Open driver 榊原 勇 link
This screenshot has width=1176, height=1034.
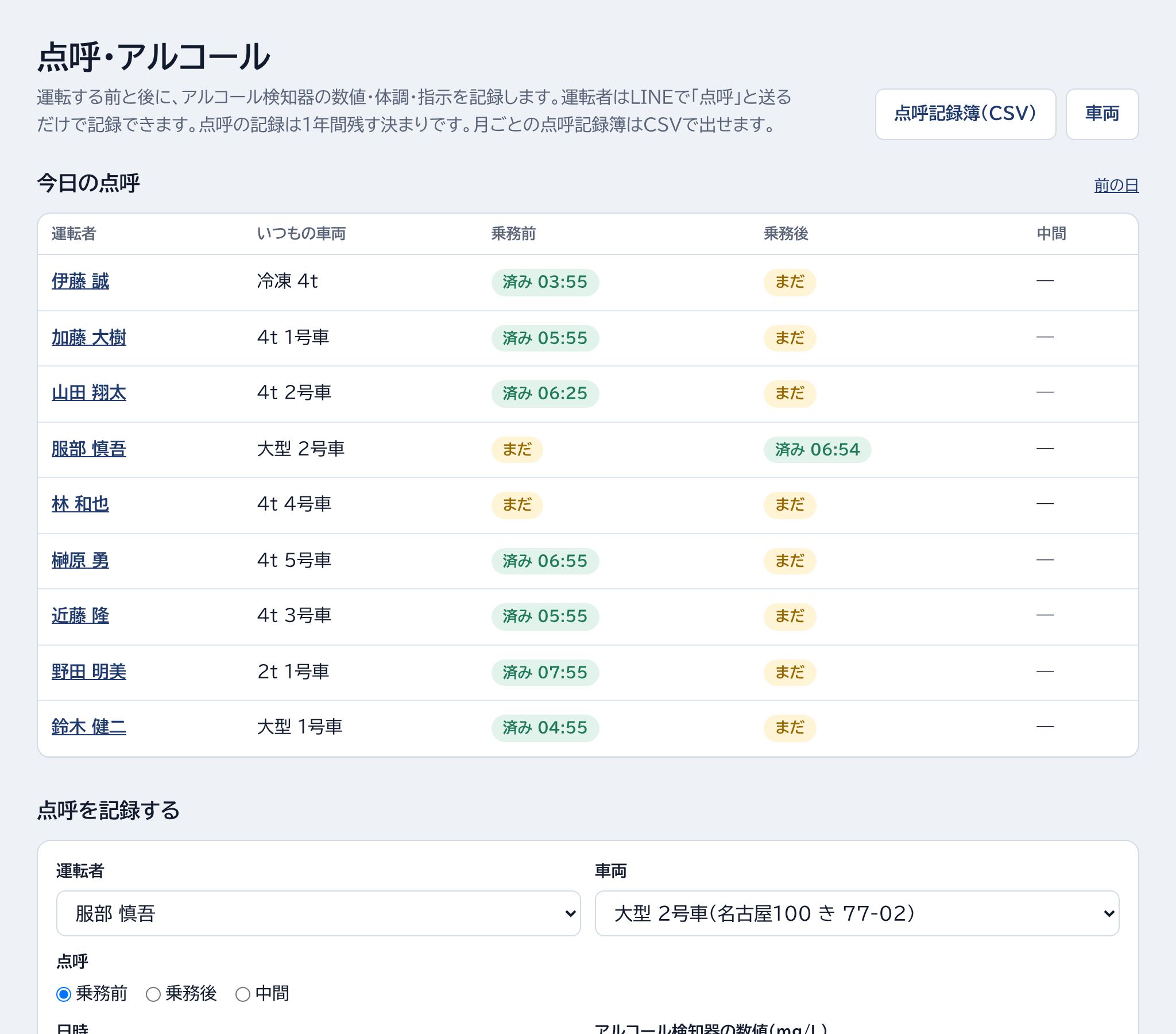click(x=80, y=560)
